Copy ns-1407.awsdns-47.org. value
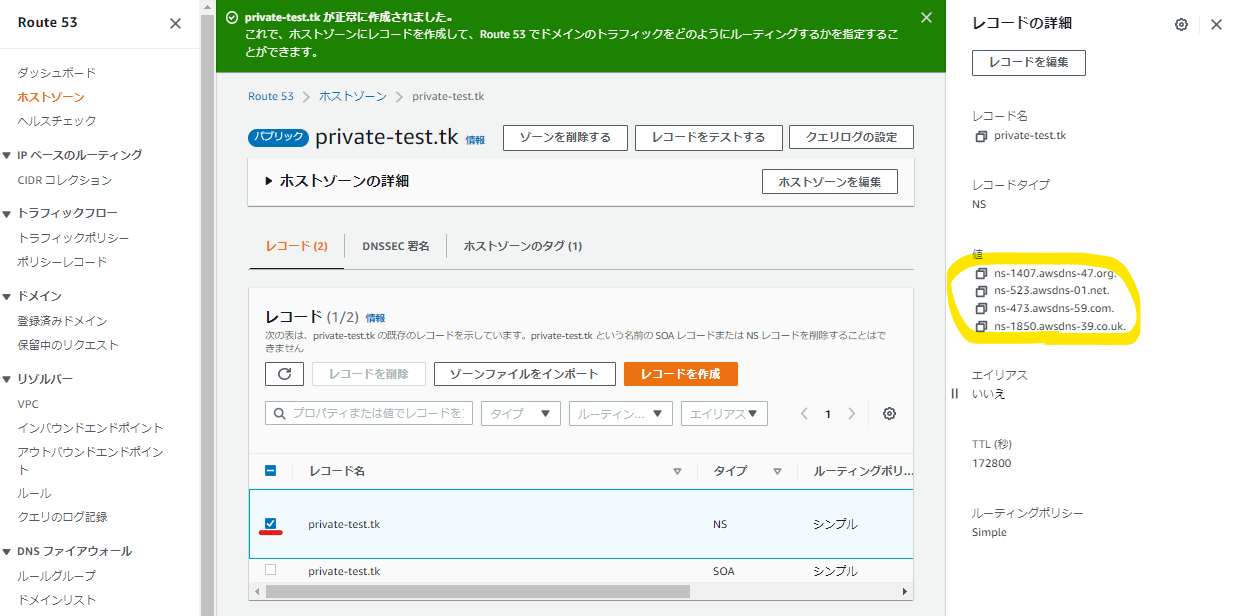This screenshot has width=1234, height=616. click(x=981, y=273)
